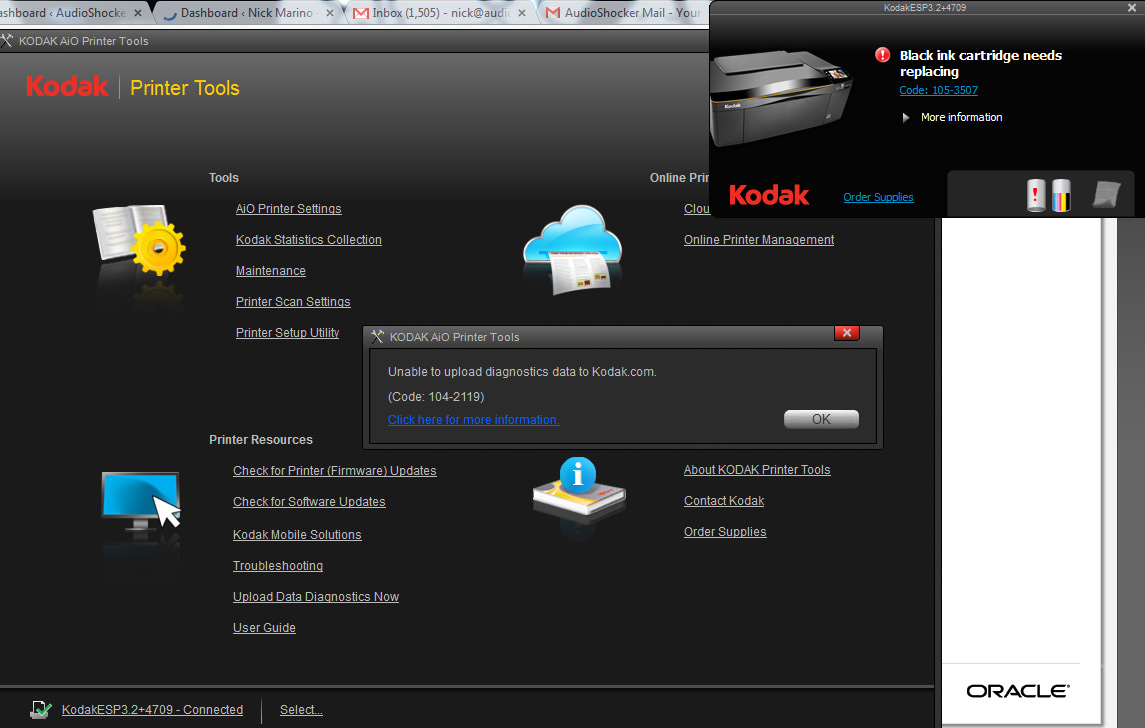
Task: Check for Printer (Firmware) Updates
Action: point(334,471)
